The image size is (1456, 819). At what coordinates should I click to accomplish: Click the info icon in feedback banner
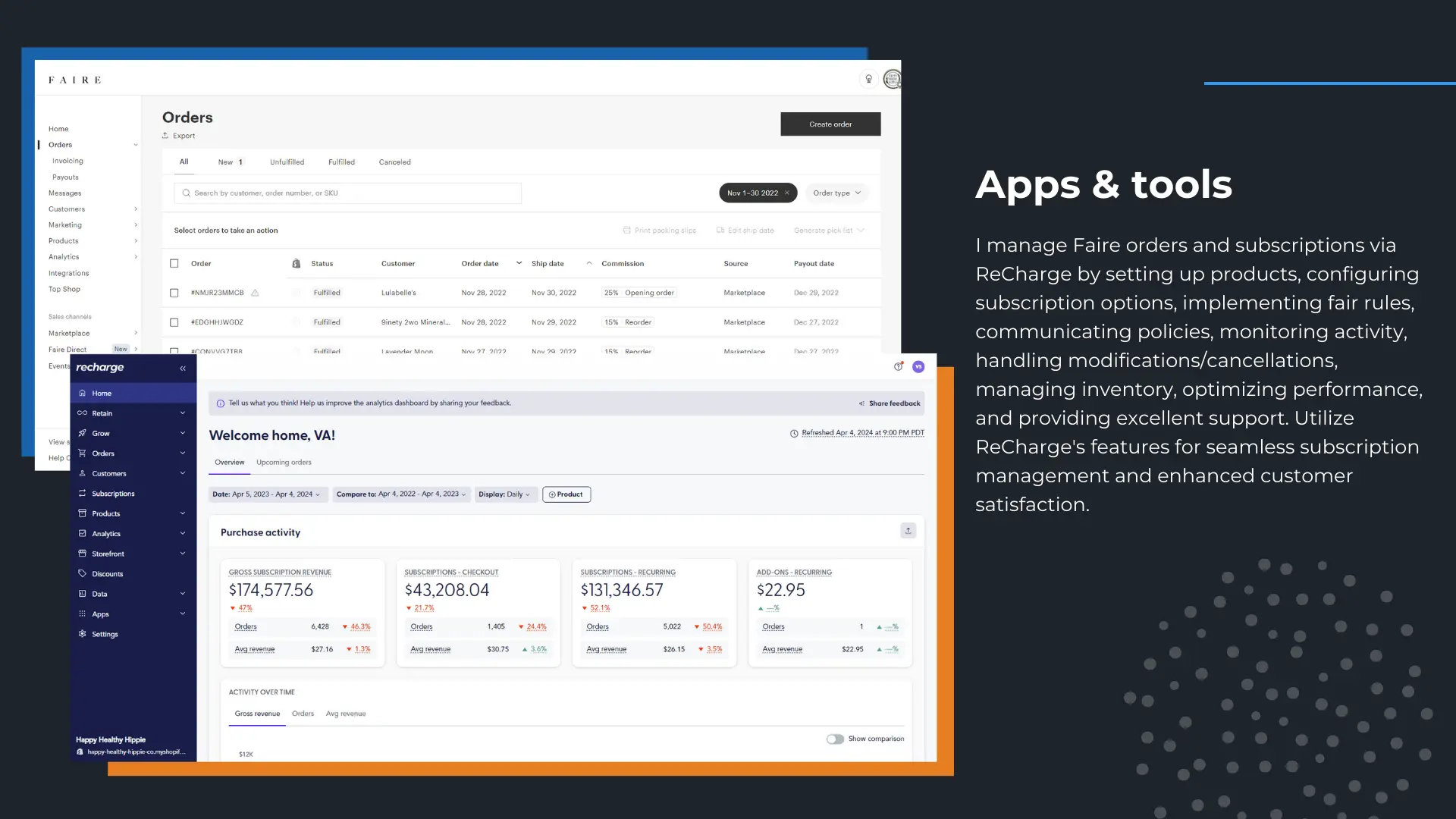221,403
